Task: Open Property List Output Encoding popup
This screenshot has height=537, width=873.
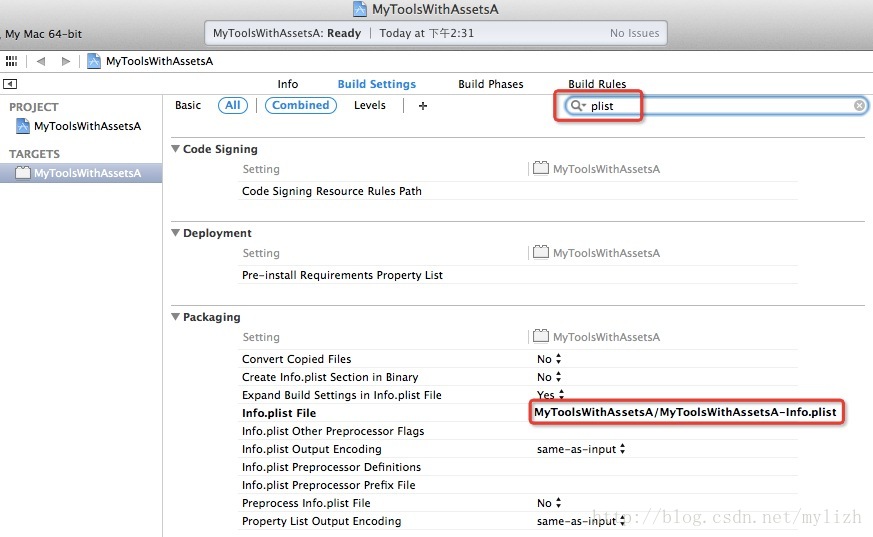Action: coord(581,521)
